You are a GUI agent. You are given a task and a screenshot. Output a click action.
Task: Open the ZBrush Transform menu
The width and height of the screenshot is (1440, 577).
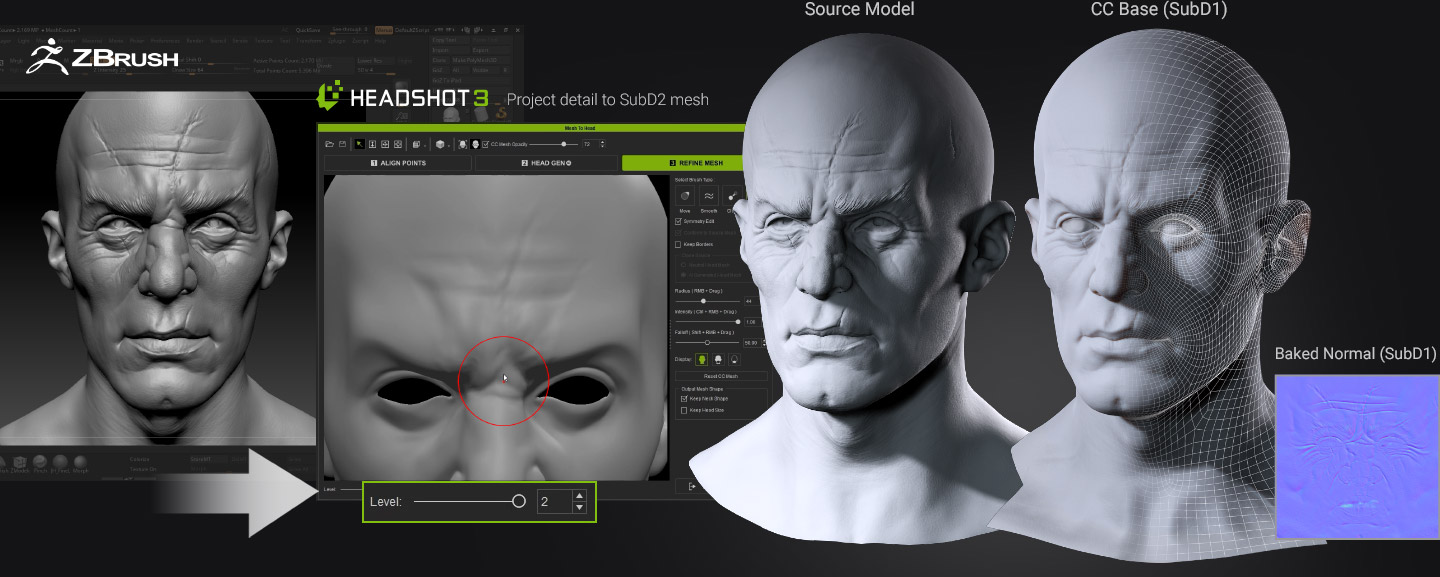point(309,41)
